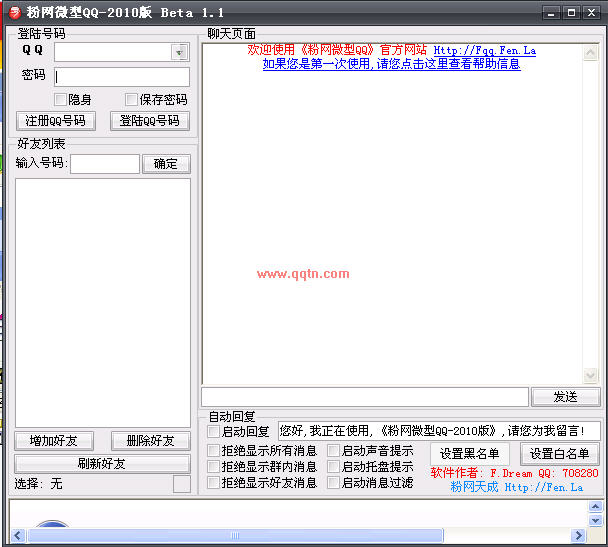Click the bottom panel scroll up arrow
This screenshot has height=547, width=608.
coord(595,506)
